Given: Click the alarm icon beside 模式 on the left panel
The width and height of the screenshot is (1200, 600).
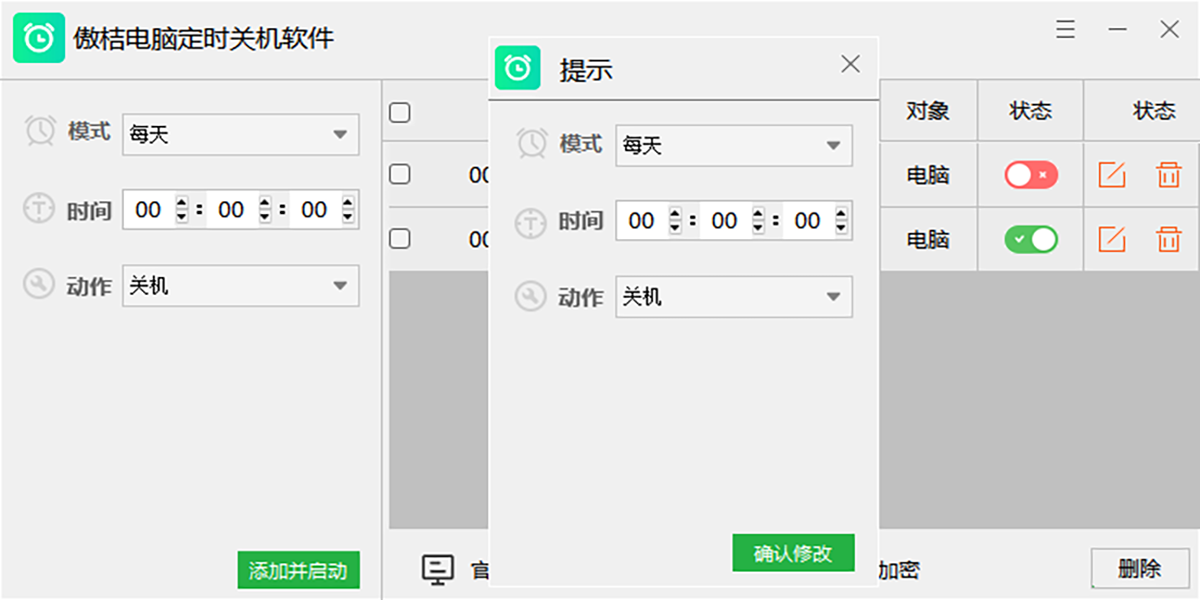Looking at the screenshot, I should (40, 130).
